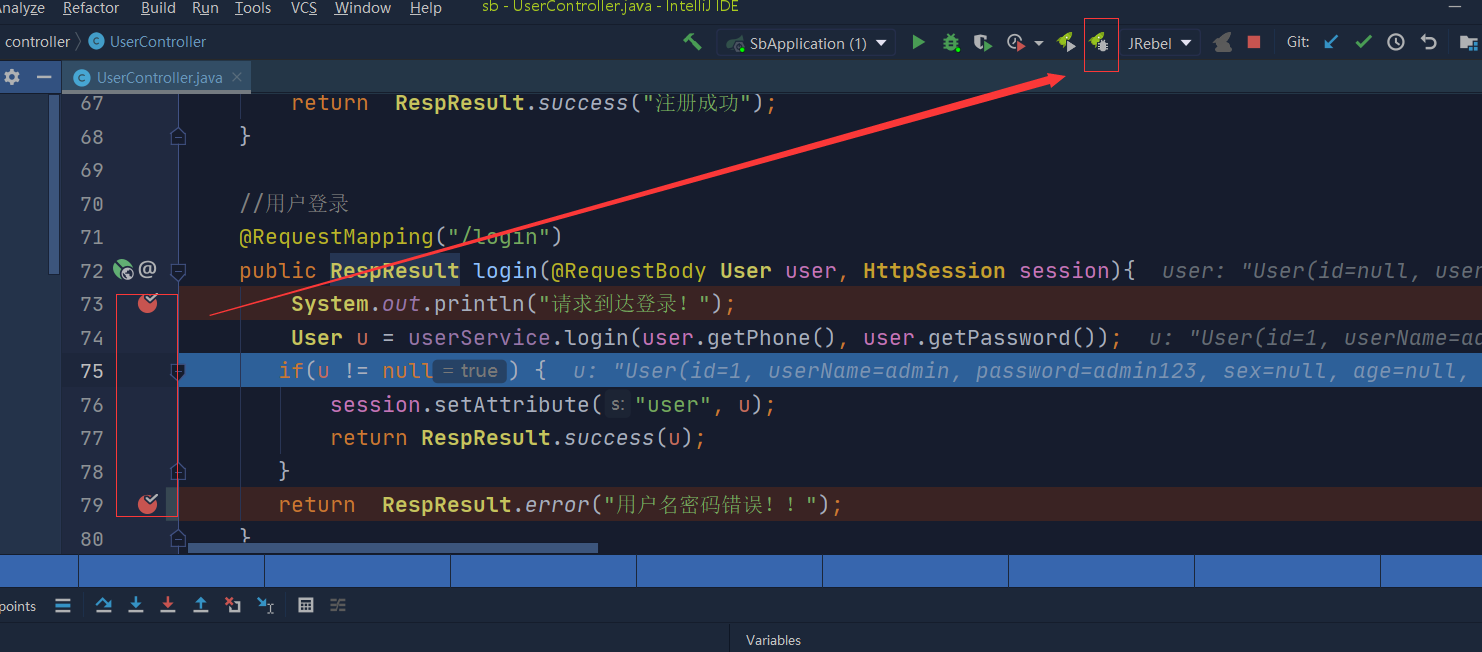Image resolution: width=1482 pixels, height=652 pixels.
Task: Click the Force Step Into red arrow icon
Action: tap(168, 605)
